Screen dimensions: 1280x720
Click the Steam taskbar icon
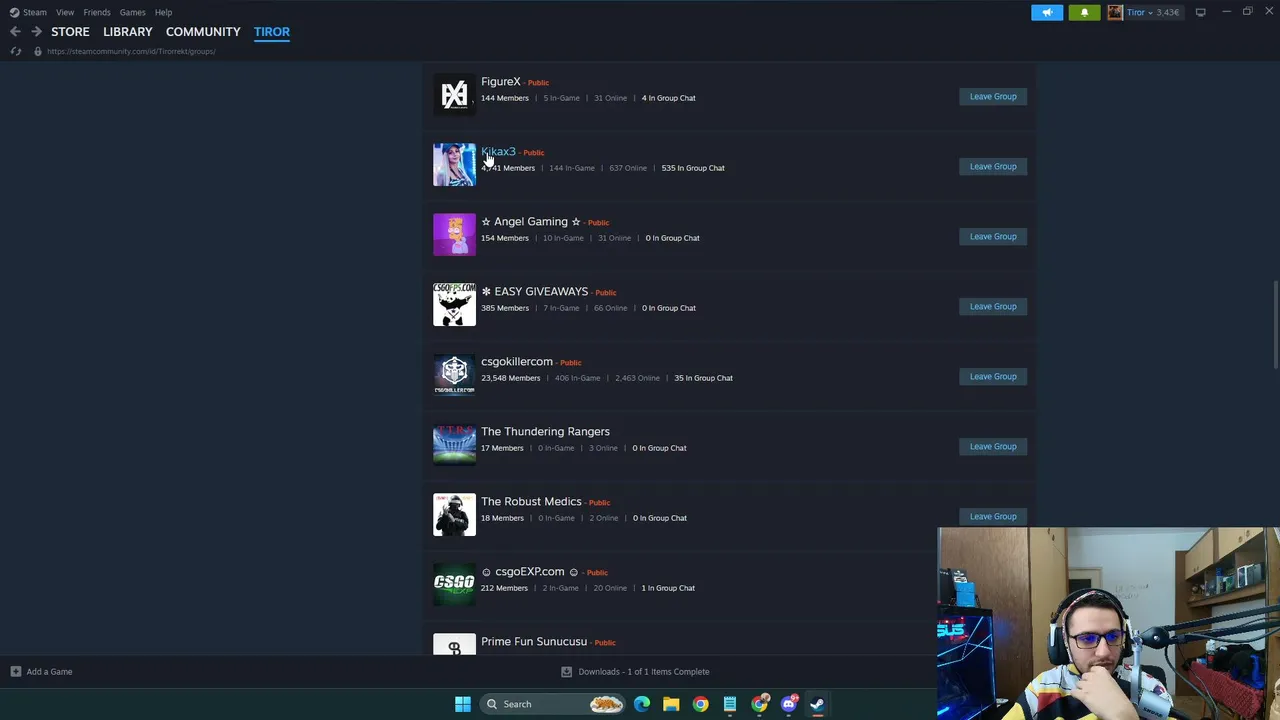(x=817, y=704)
